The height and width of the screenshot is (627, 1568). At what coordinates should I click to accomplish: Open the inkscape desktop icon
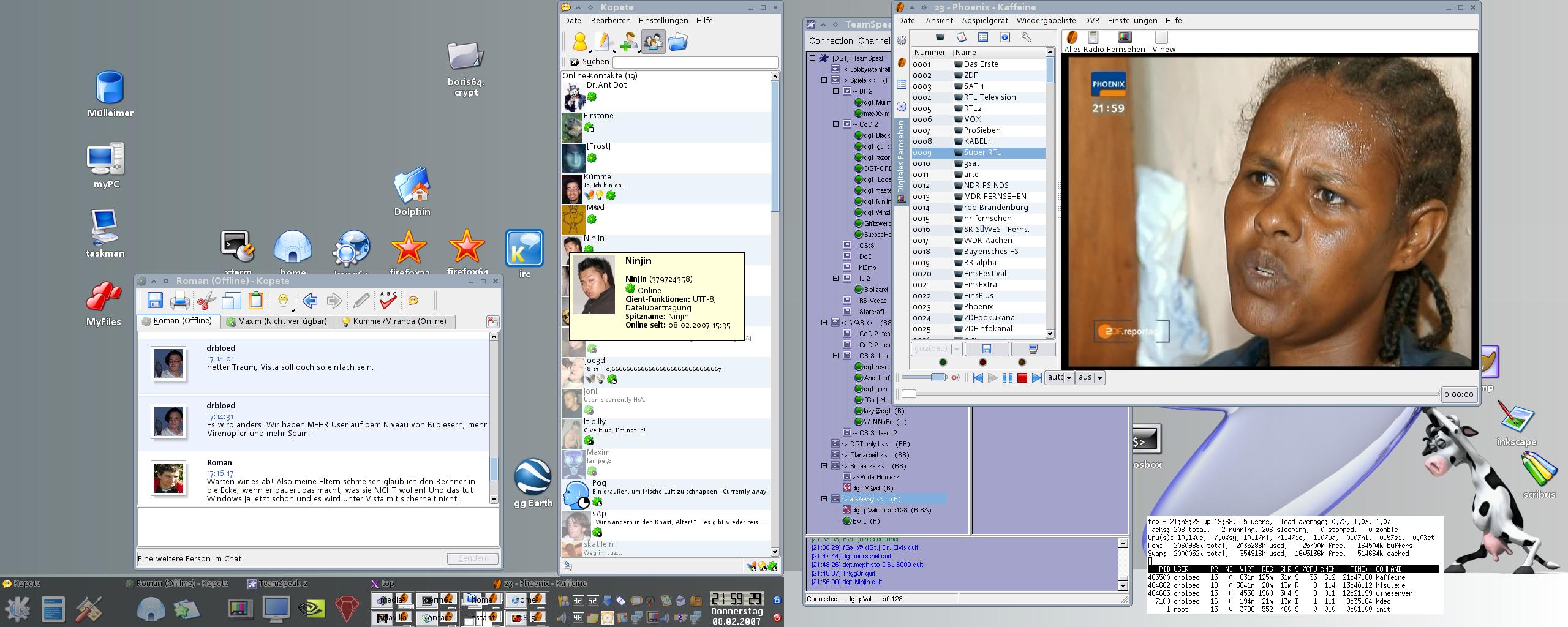tap(1517, 424)
